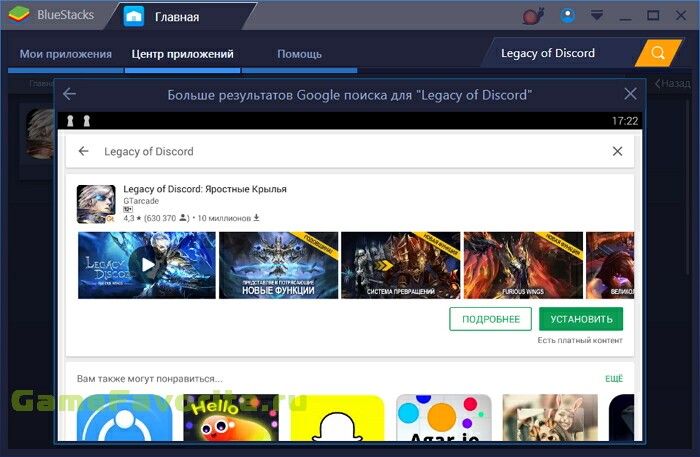Image resolution: width=700 pixels, height=457 pixels.
Task: Click the second keyhole notification icon
Action: (x=87, y=121)
